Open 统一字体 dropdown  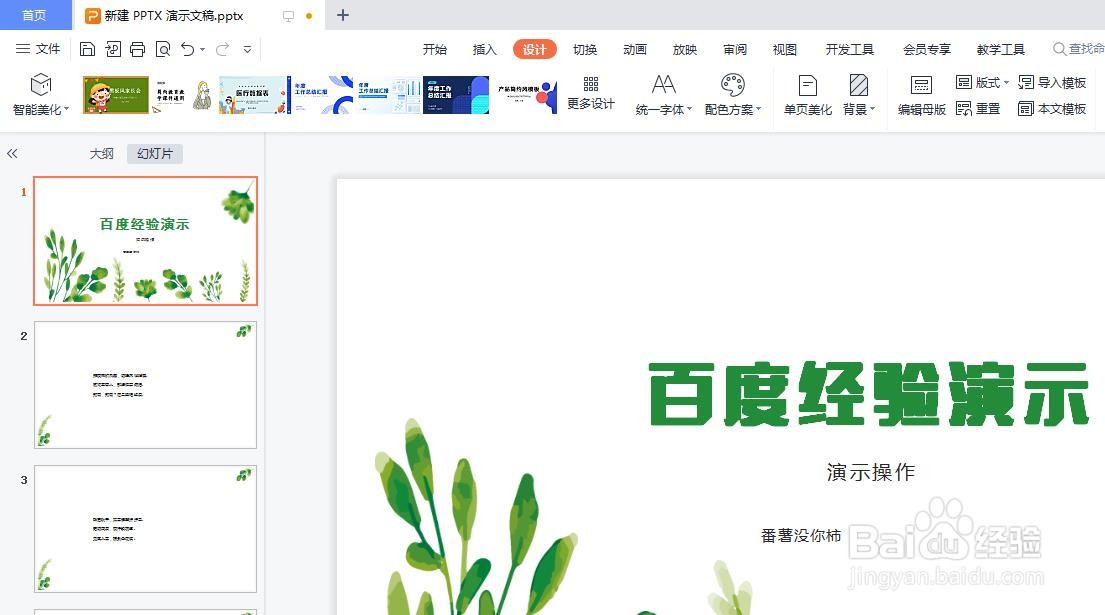coord(664,94)
